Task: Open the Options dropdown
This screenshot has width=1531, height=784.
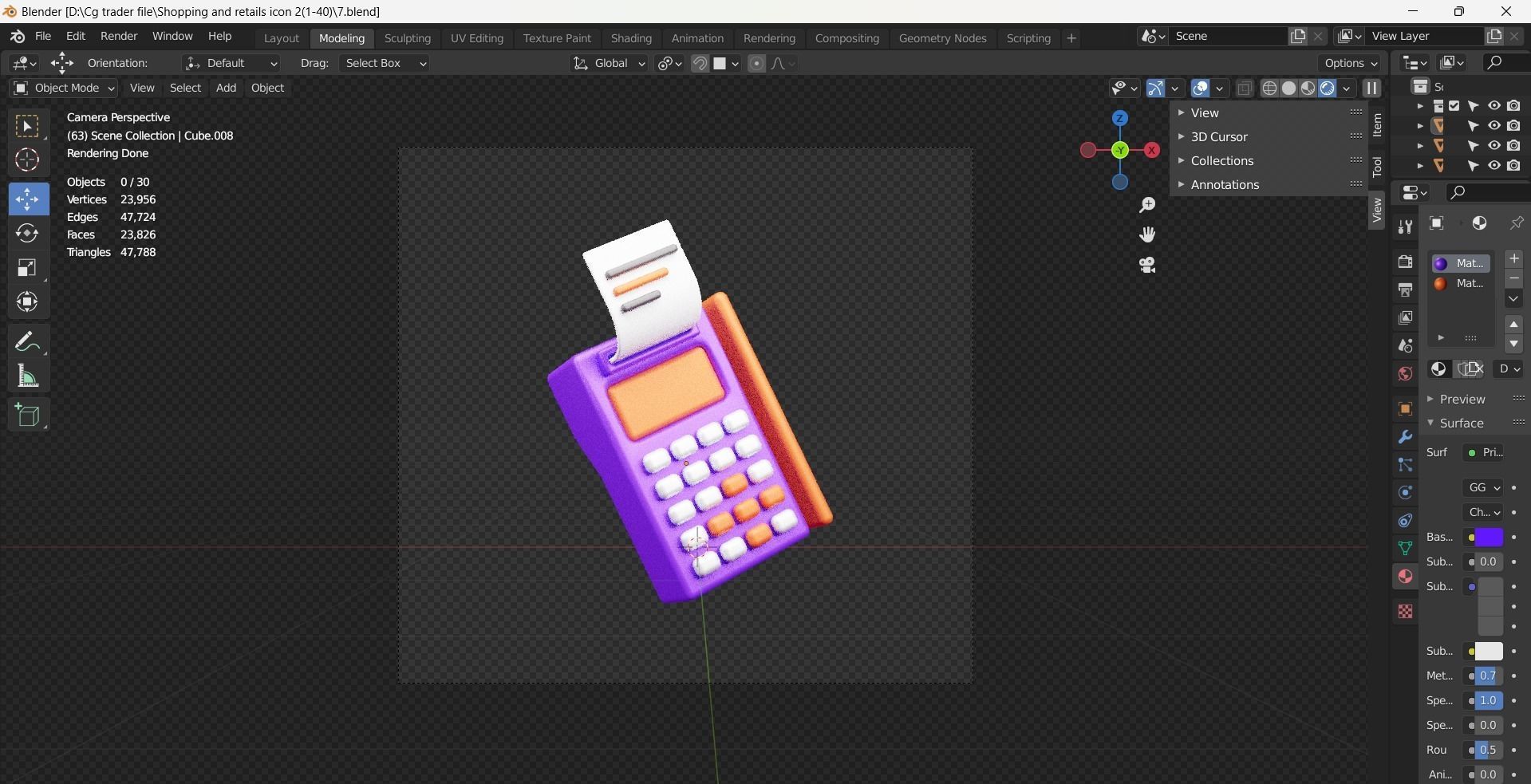Action: tap(1351, 63)
